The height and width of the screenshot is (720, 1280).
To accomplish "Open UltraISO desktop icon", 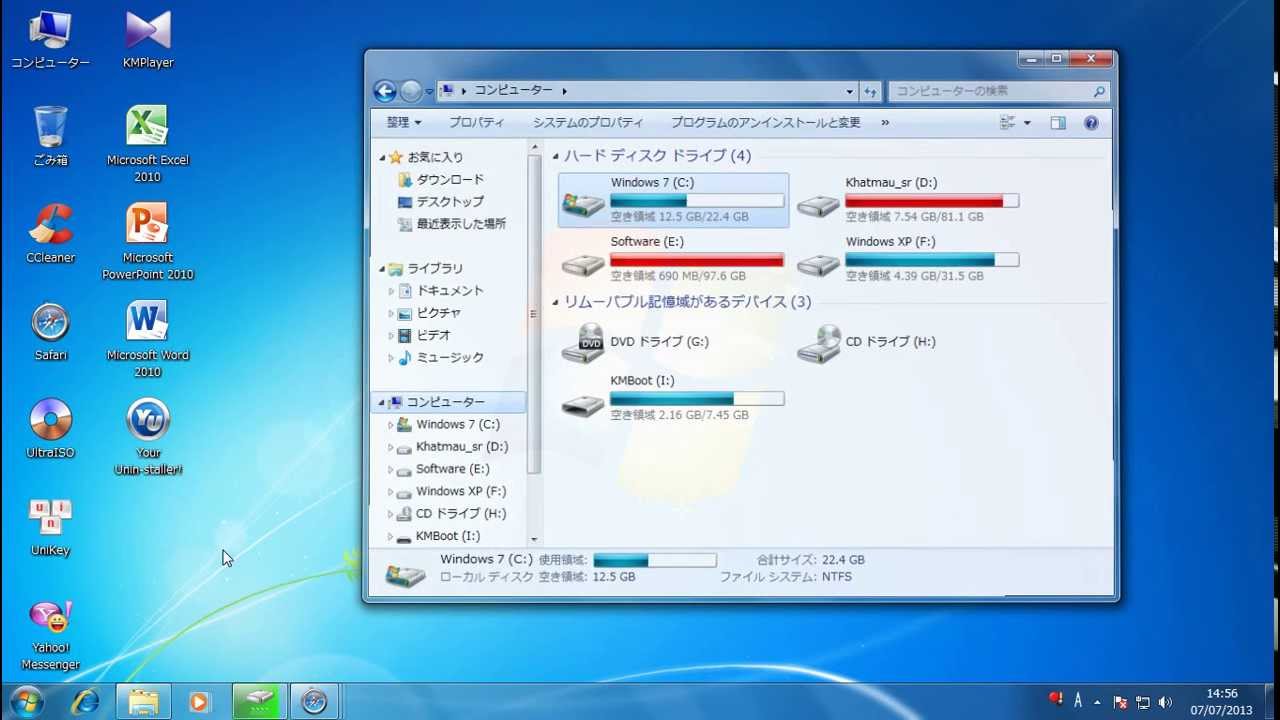I will [50, 430].
